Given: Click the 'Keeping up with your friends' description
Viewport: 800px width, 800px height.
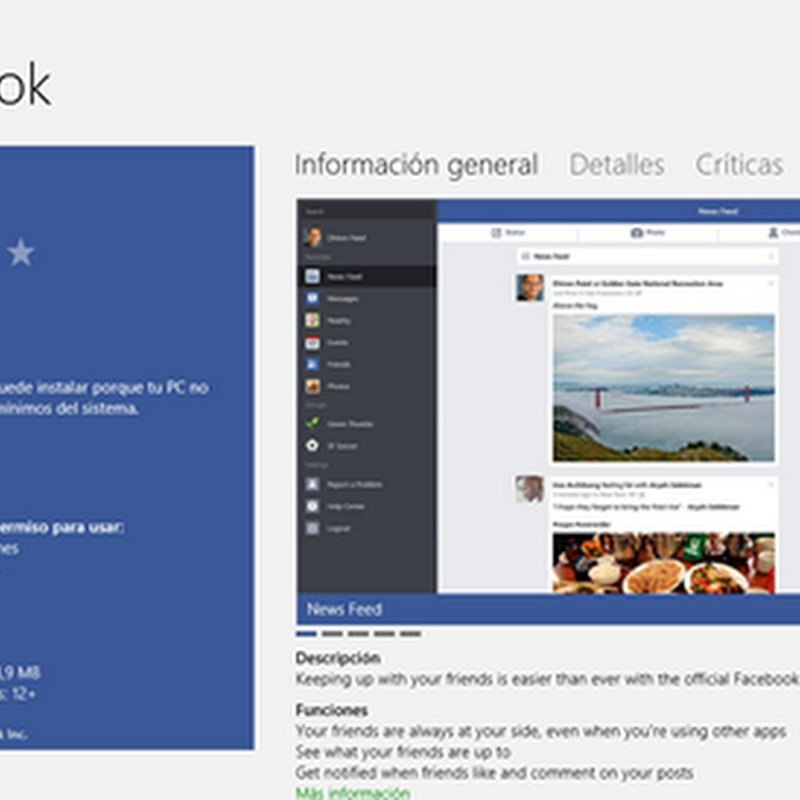Looking at the screenshot, I should point(547,680).
